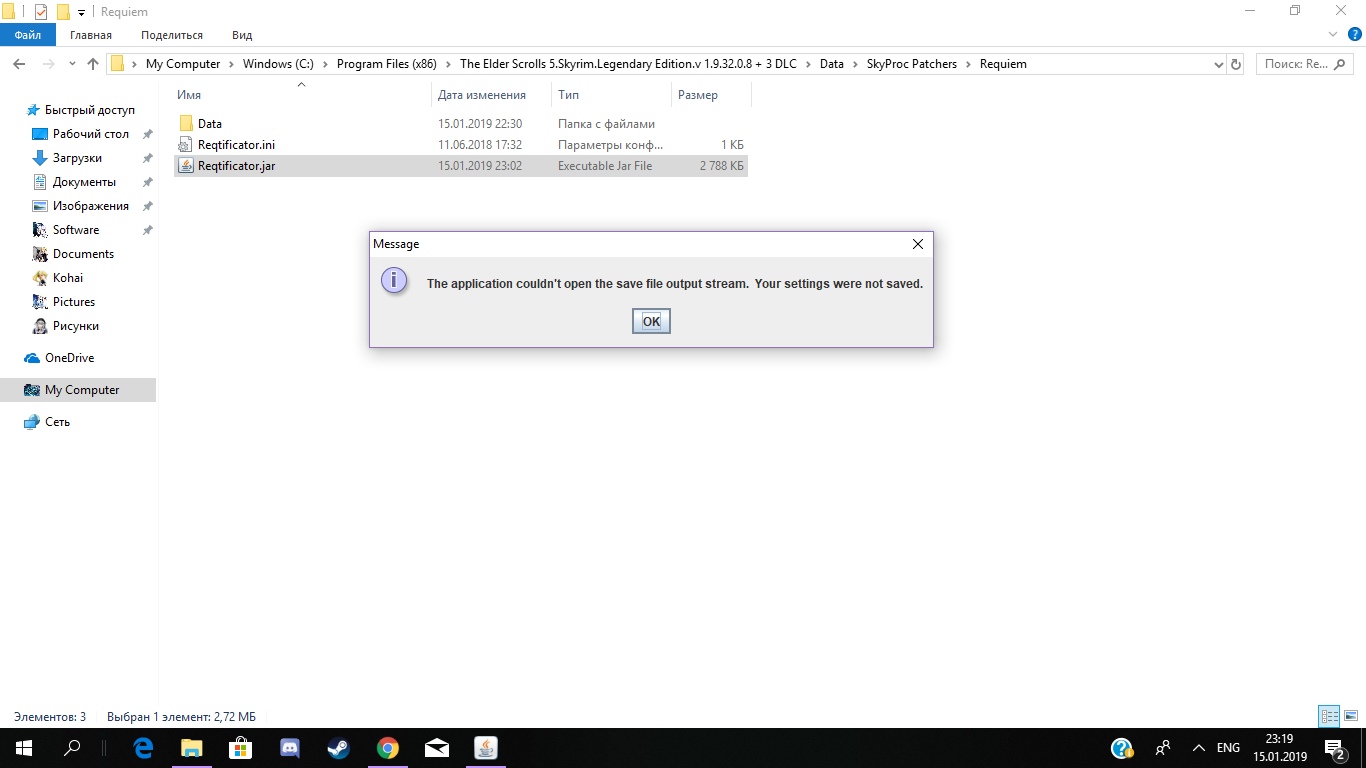
Task: Click the Executable Jar File type cell
Action: coord(605,166)
